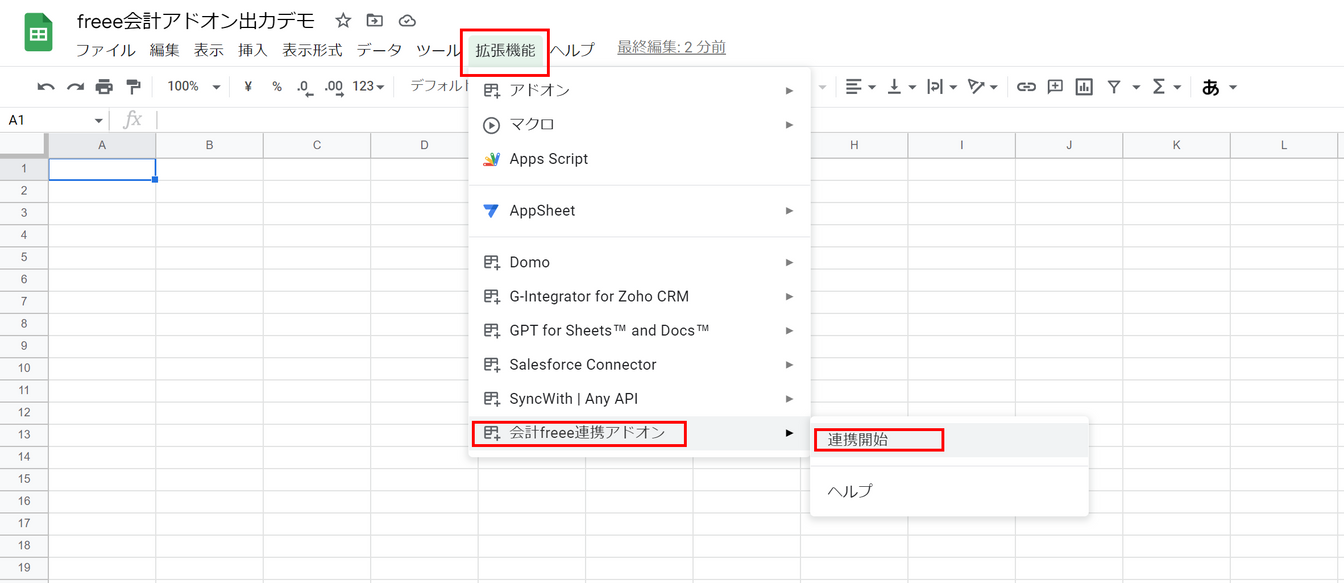
Task: Open the 最終編集 version history link
Action: (671, 47)
